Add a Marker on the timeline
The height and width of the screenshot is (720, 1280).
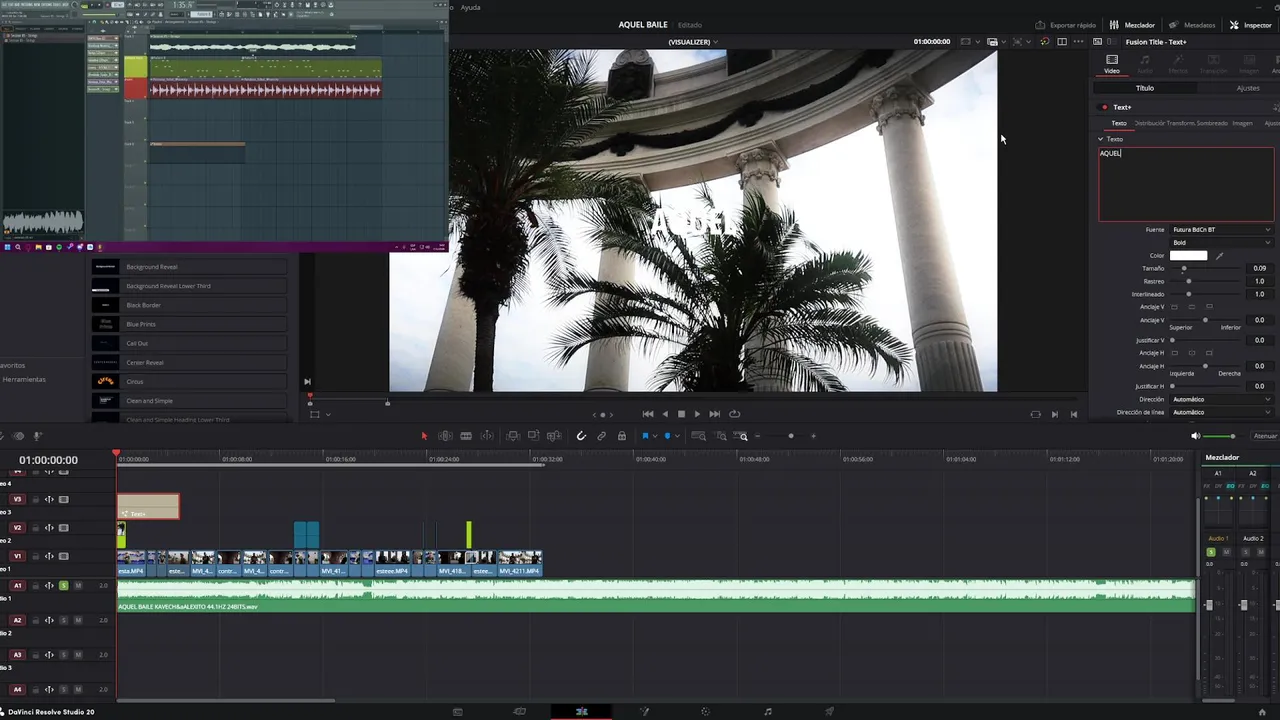tap(667, 436)
